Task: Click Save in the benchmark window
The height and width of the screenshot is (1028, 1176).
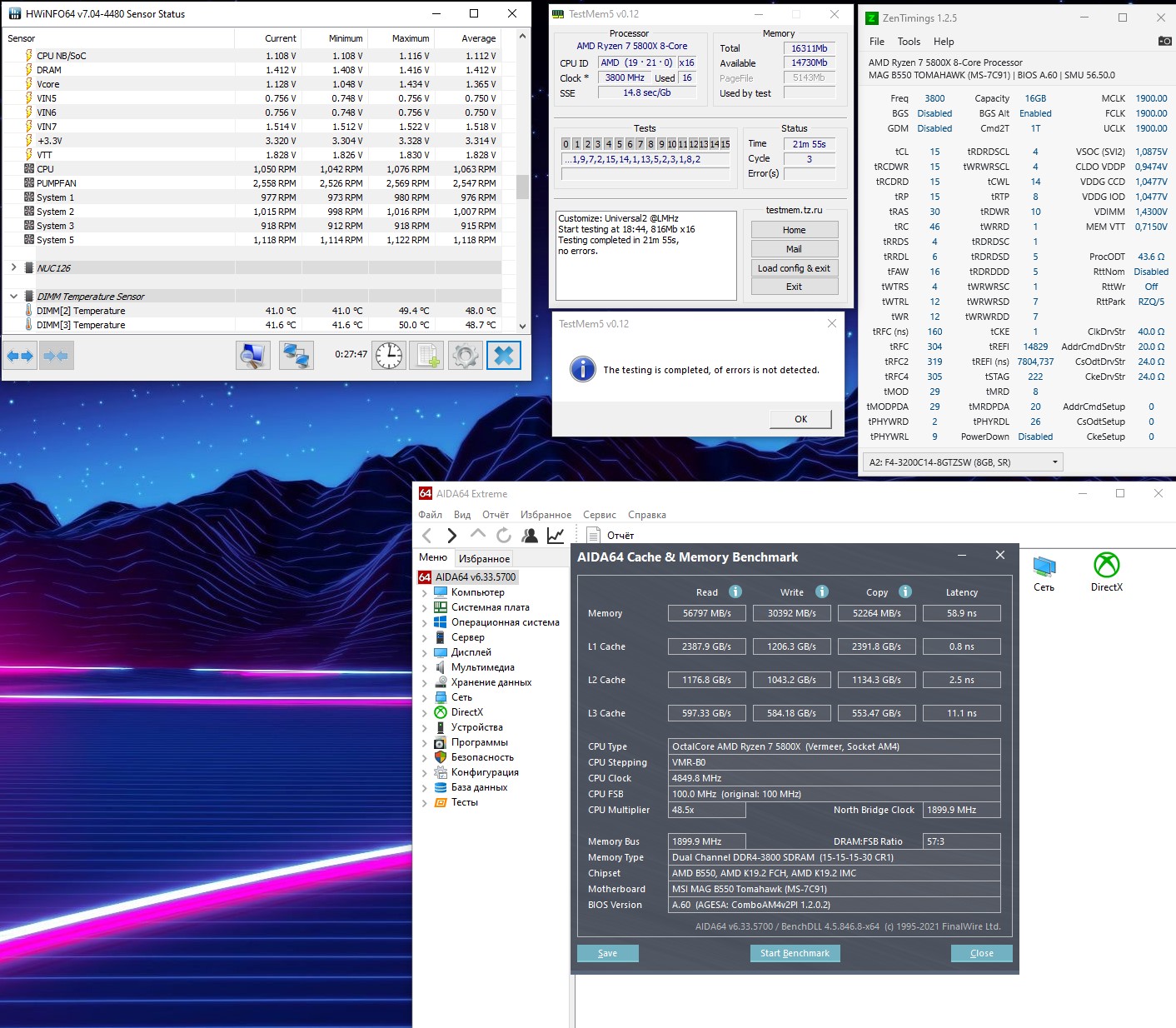Action: click(x=608, y=953)
